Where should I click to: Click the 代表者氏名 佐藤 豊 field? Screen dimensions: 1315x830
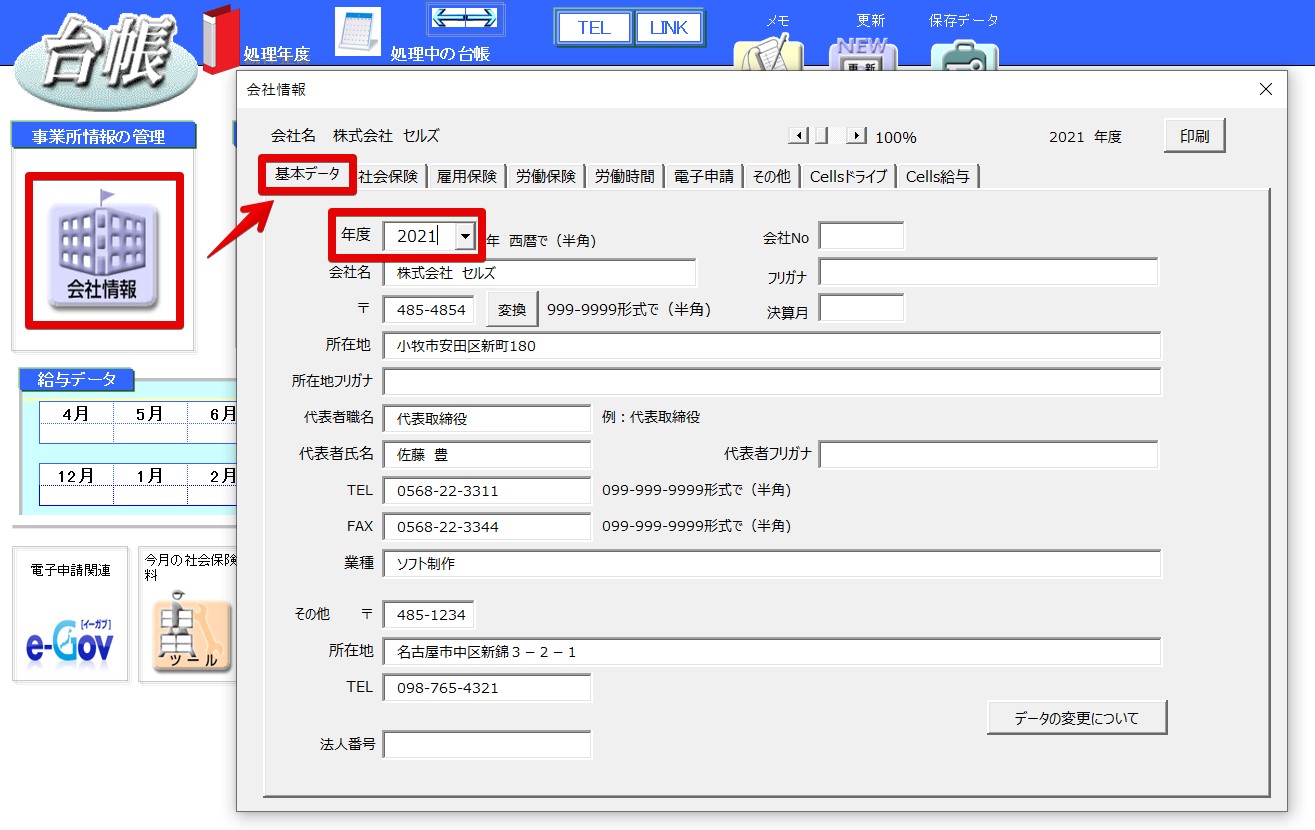(x=487, y=455)
